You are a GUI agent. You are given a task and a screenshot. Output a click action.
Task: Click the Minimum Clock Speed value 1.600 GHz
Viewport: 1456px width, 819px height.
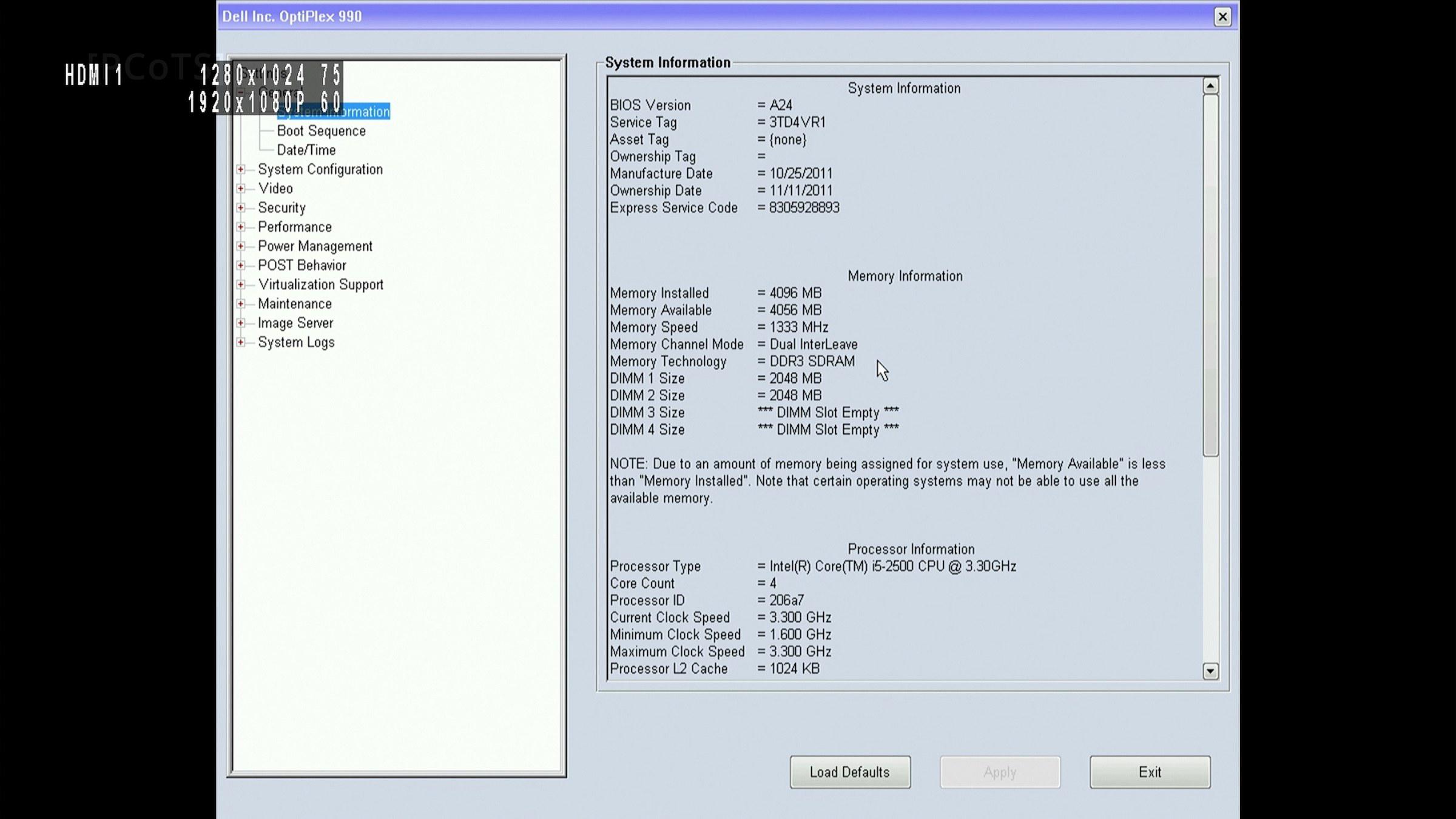point(800,635)
